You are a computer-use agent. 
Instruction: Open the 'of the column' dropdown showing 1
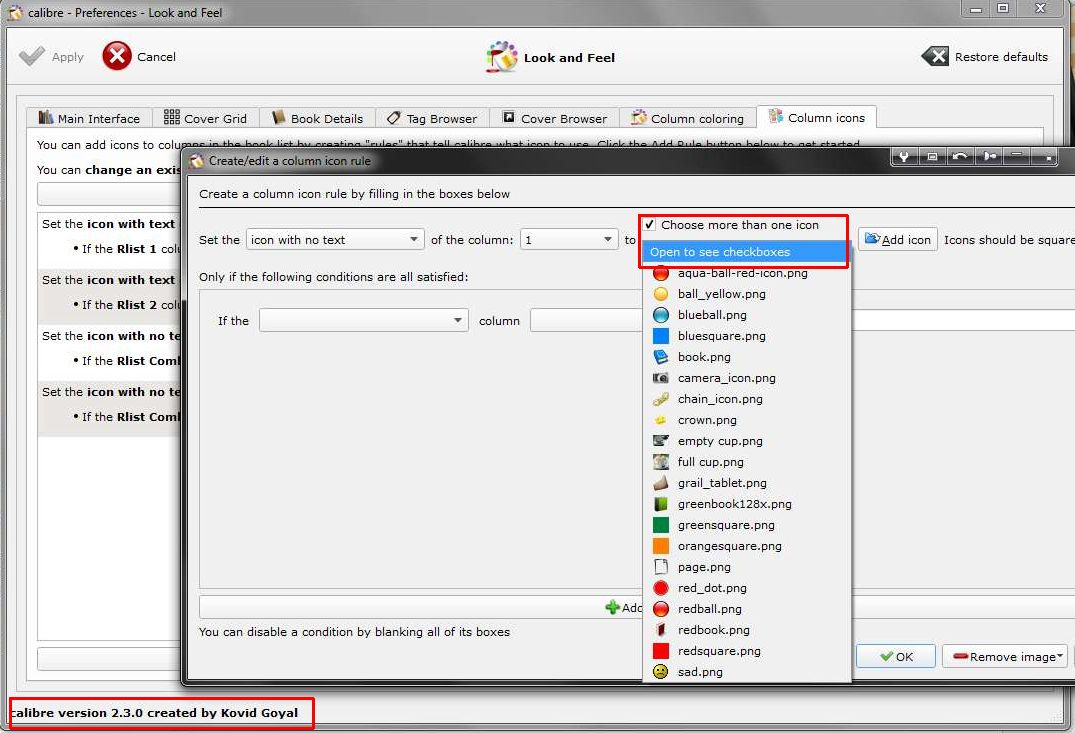click(x=569, y=240)
